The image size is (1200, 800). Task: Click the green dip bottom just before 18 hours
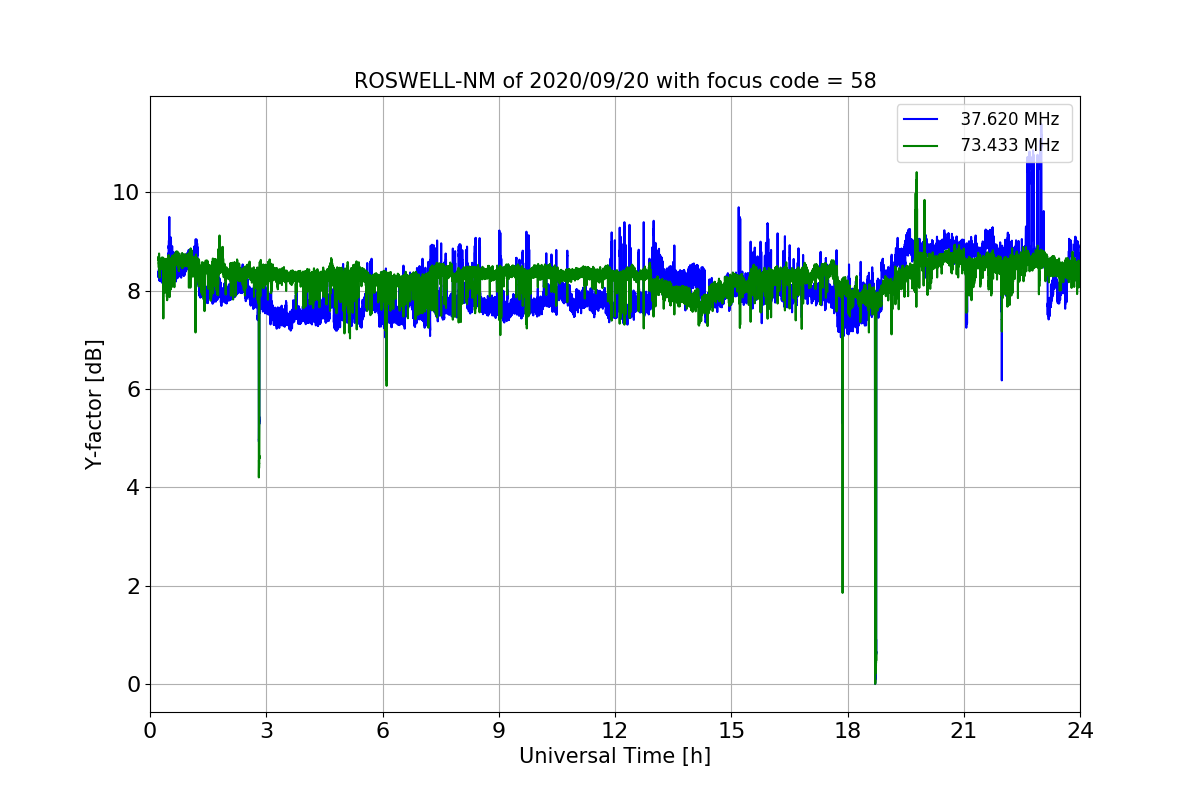click(x=842, y=592)
